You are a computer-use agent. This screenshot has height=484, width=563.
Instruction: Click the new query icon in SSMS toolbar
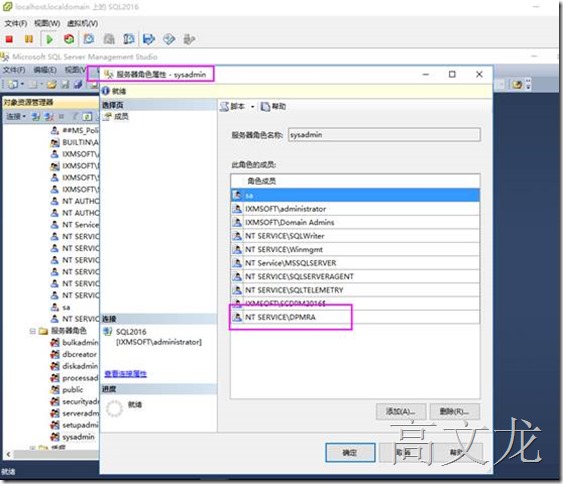pos(13,84)
